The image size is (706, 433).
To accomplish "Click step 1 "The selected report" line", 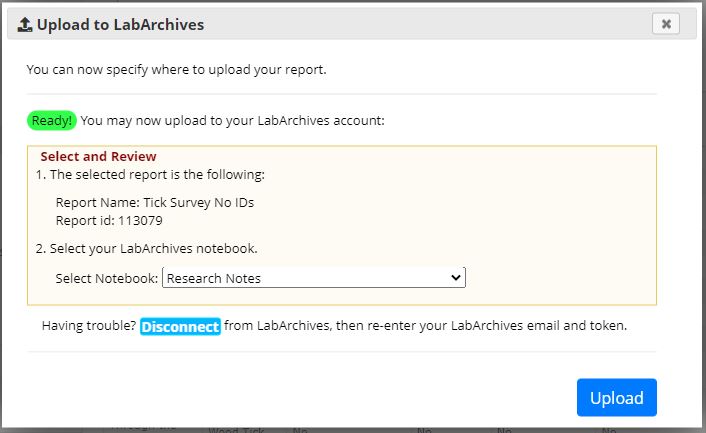I will 150,175.
